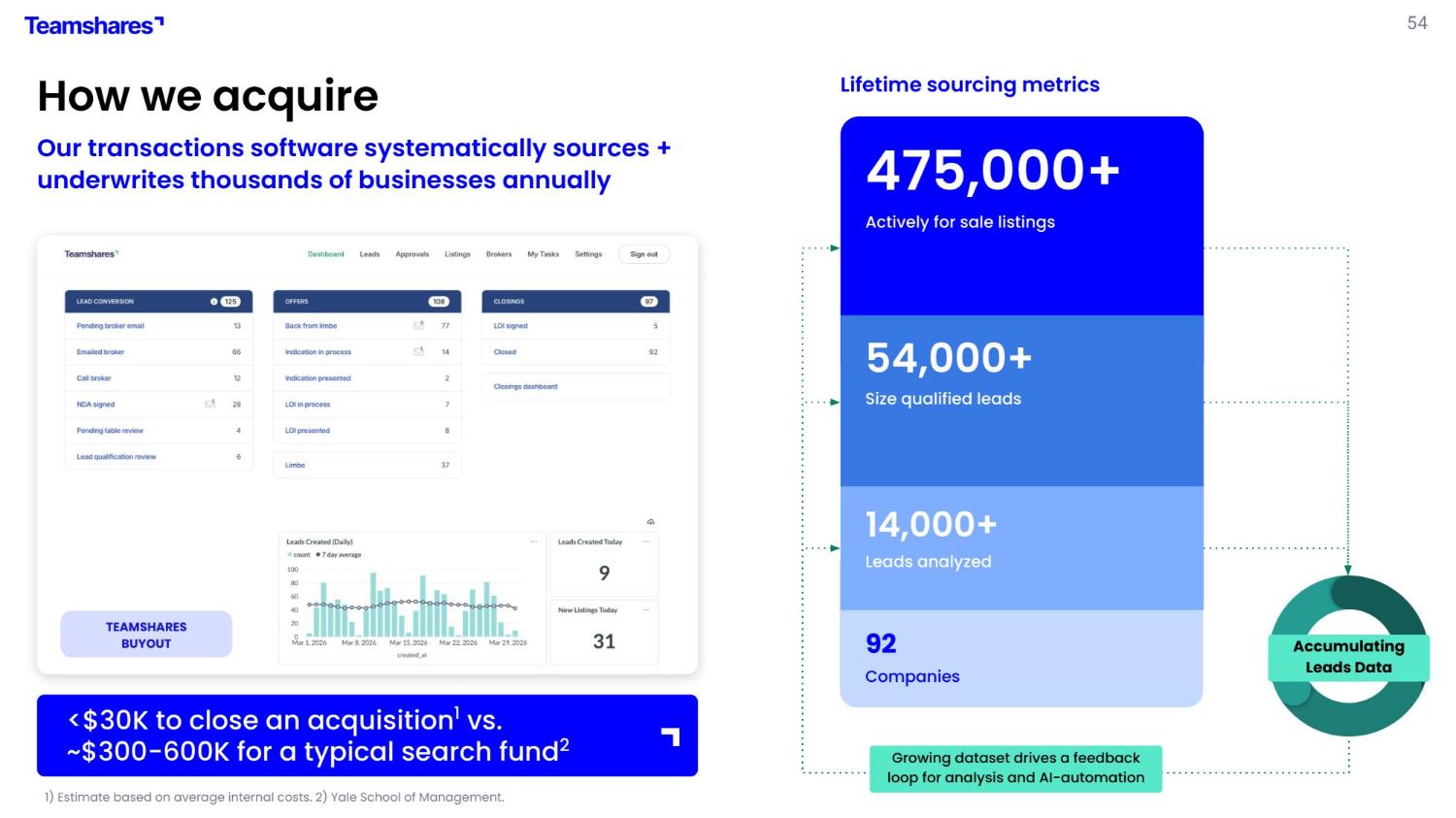Click the mail icon on NDA signed row

(210, 404)
